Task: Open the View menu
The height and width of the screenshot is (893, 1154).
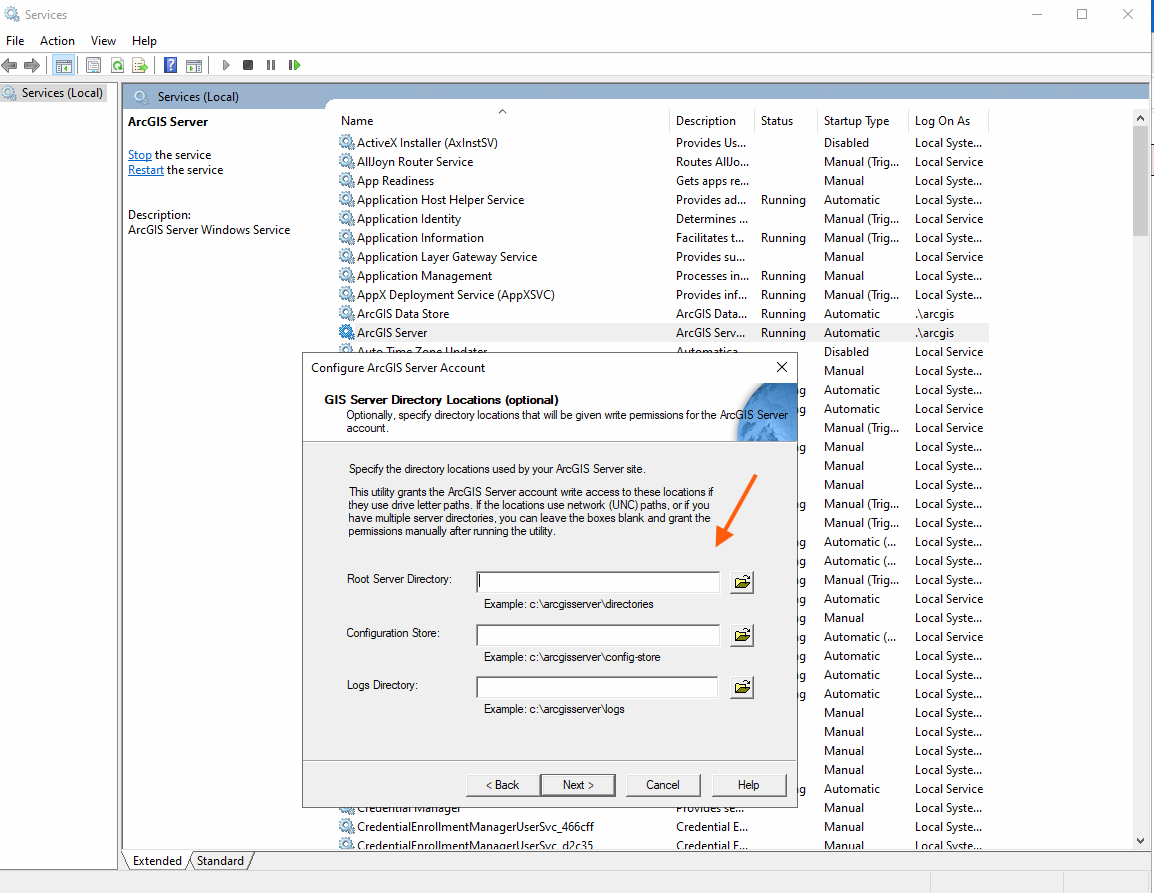Action: click(103, 41)
